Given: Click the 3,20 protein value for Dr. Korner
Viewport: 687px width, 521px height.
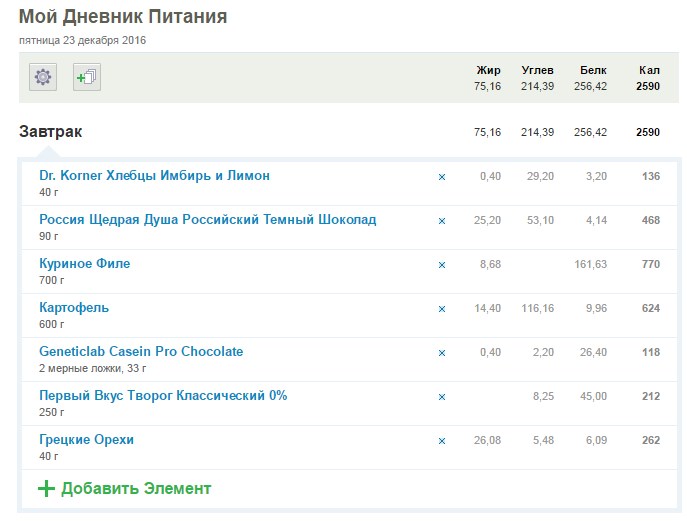Looking at the screenshot, I should point(596,176).
